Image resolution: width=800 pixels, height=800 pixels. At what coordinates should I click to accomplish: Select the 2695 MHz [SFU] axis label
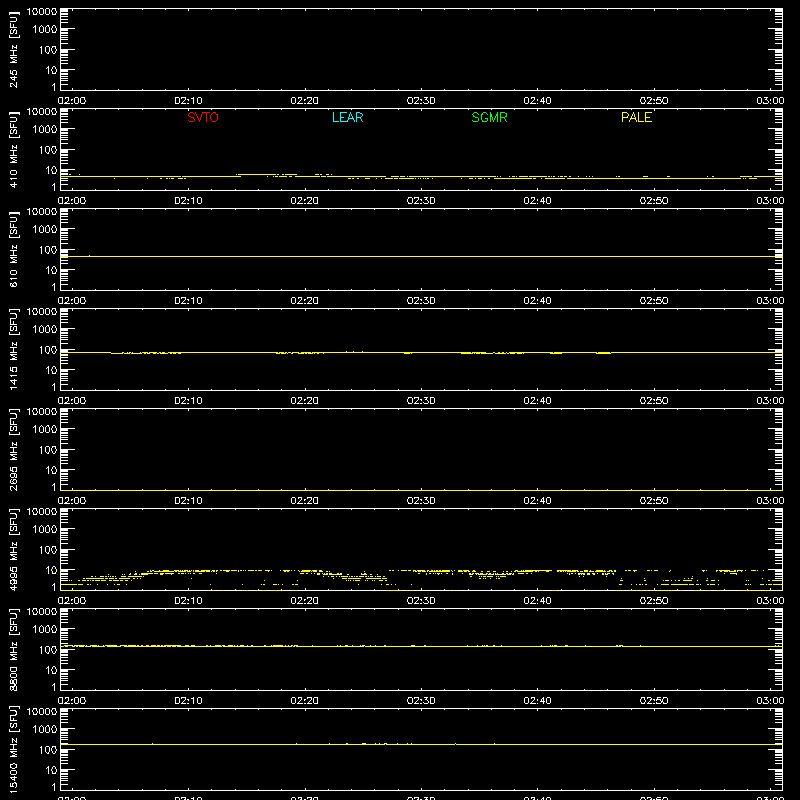tap(13, 450)
